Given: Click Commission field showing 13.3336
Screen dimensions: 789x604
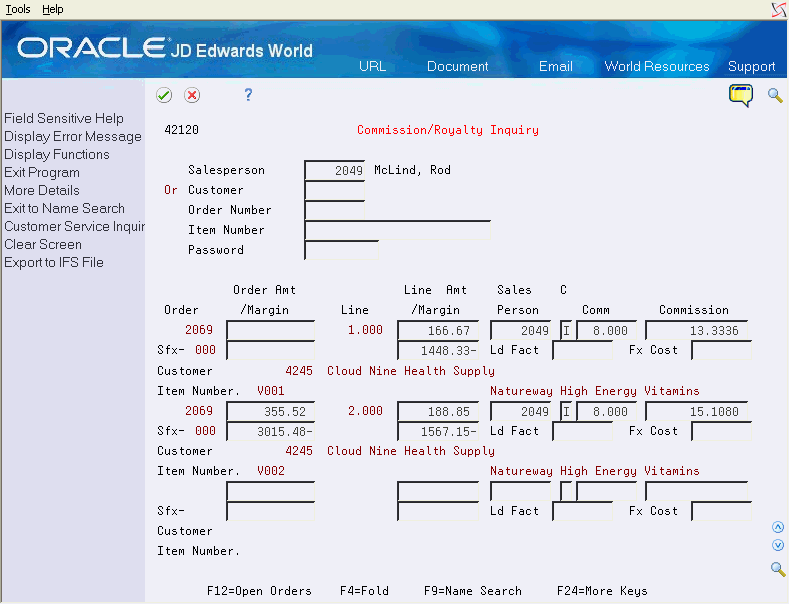Looking at the screenshot, I should tap(696, 331).
